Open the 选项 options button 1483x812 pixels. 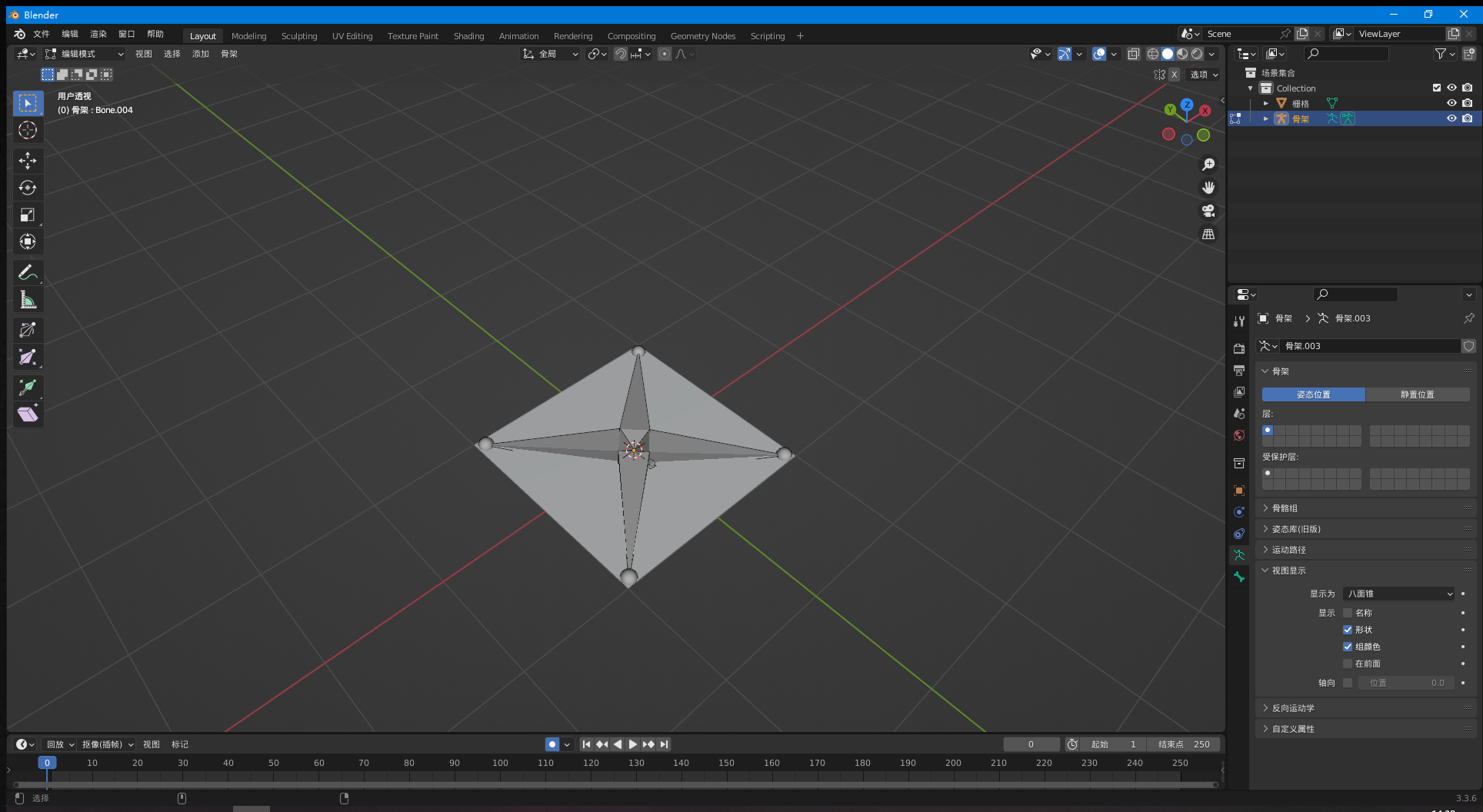[x=1204, y=75]
